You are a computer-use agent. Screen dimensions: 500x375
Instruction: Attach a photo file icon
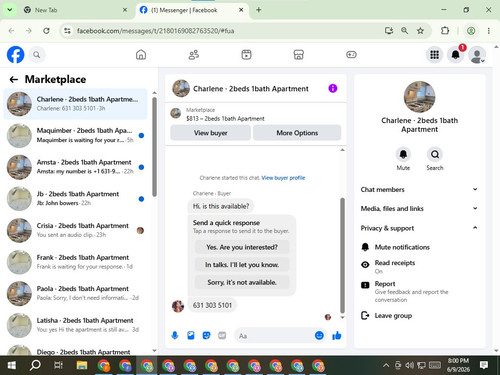[191, 335]
